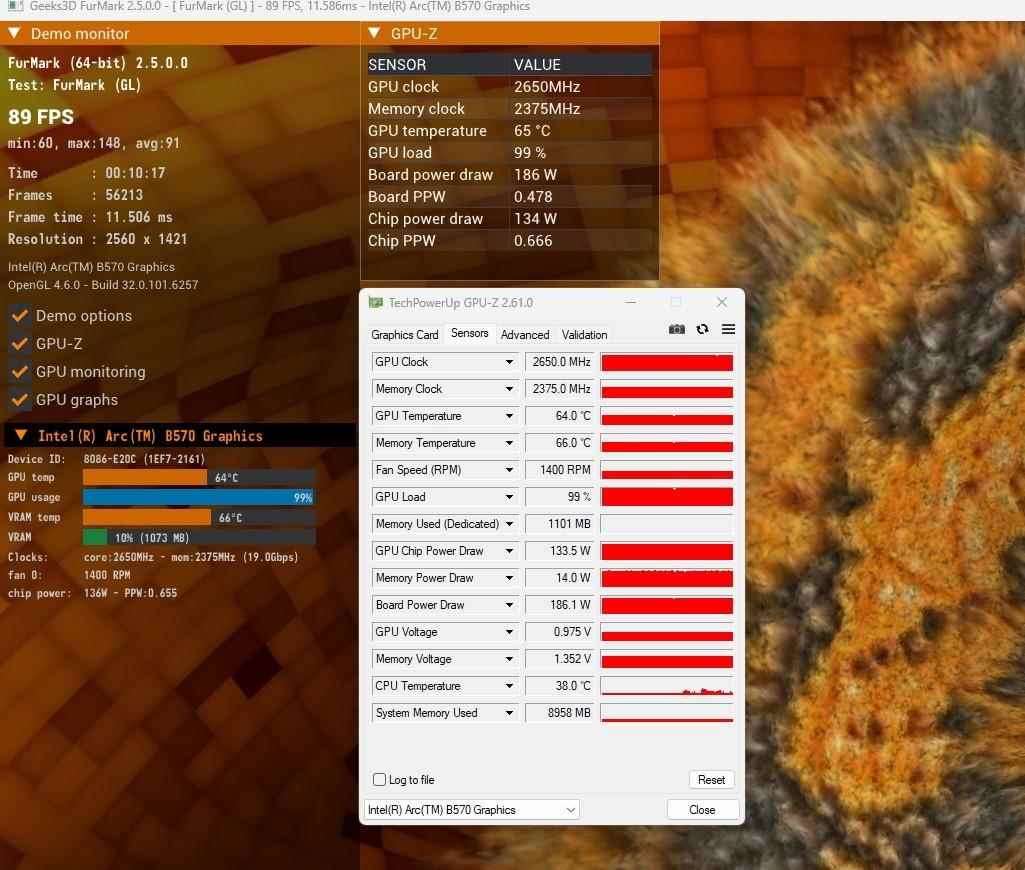Image resolution: width=1025 pixels, height=870 pixels.
Task: Click the 99% GPU usage bar
Action: [200, 497]
